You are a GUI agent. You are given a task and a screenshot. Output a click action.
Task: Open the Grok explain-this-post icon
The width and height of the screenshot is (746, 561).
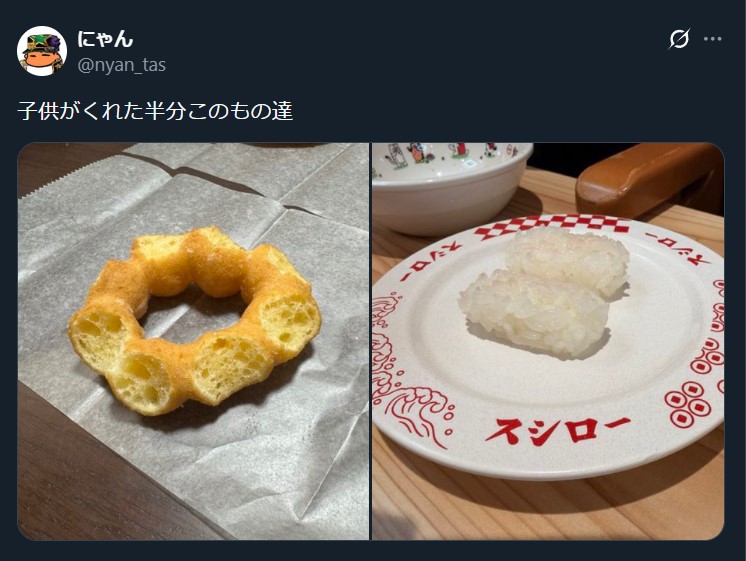pos(679,39)
